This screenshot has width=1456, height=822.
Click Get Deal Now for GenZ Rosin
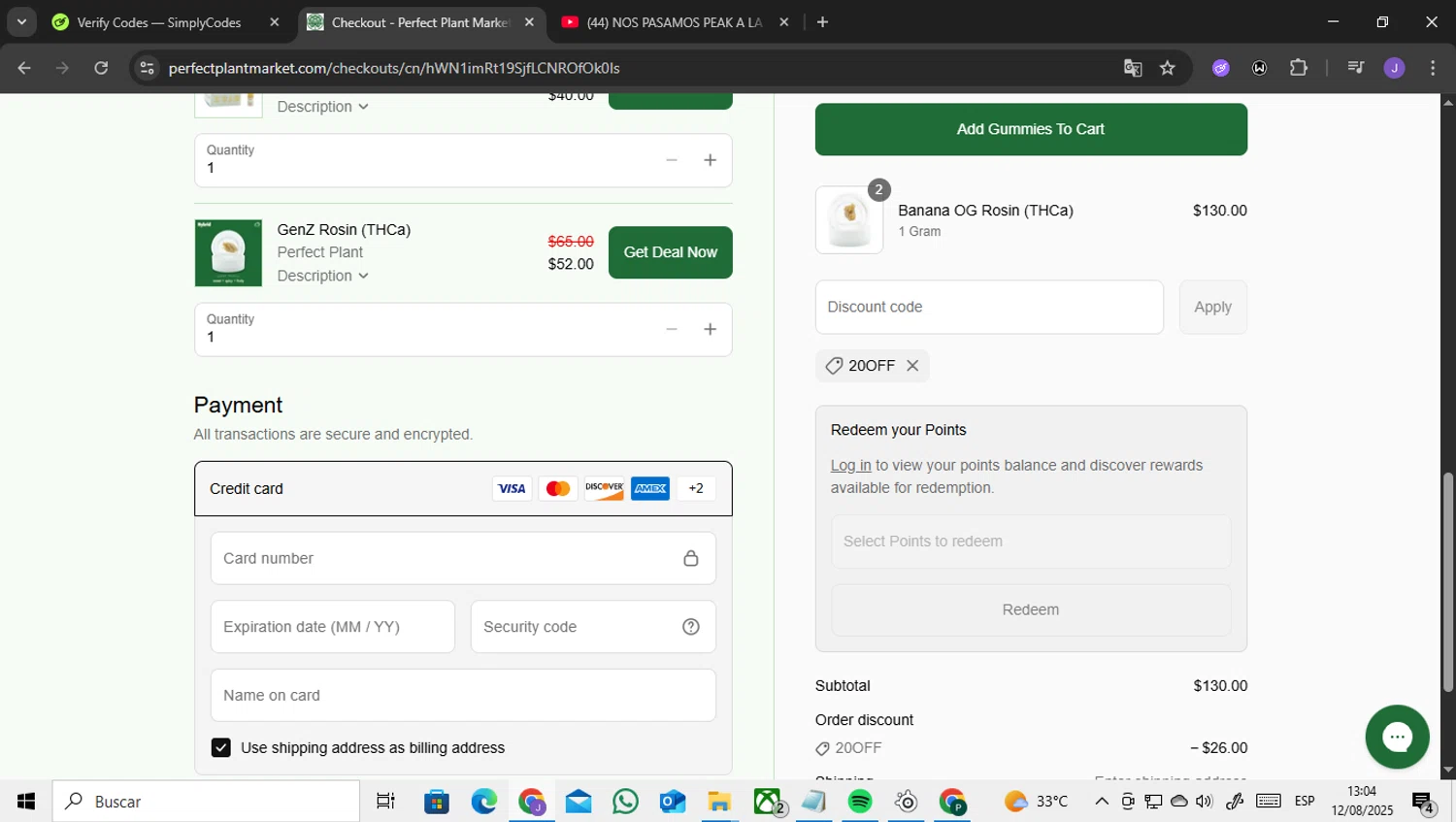click(x=670, y=252)
